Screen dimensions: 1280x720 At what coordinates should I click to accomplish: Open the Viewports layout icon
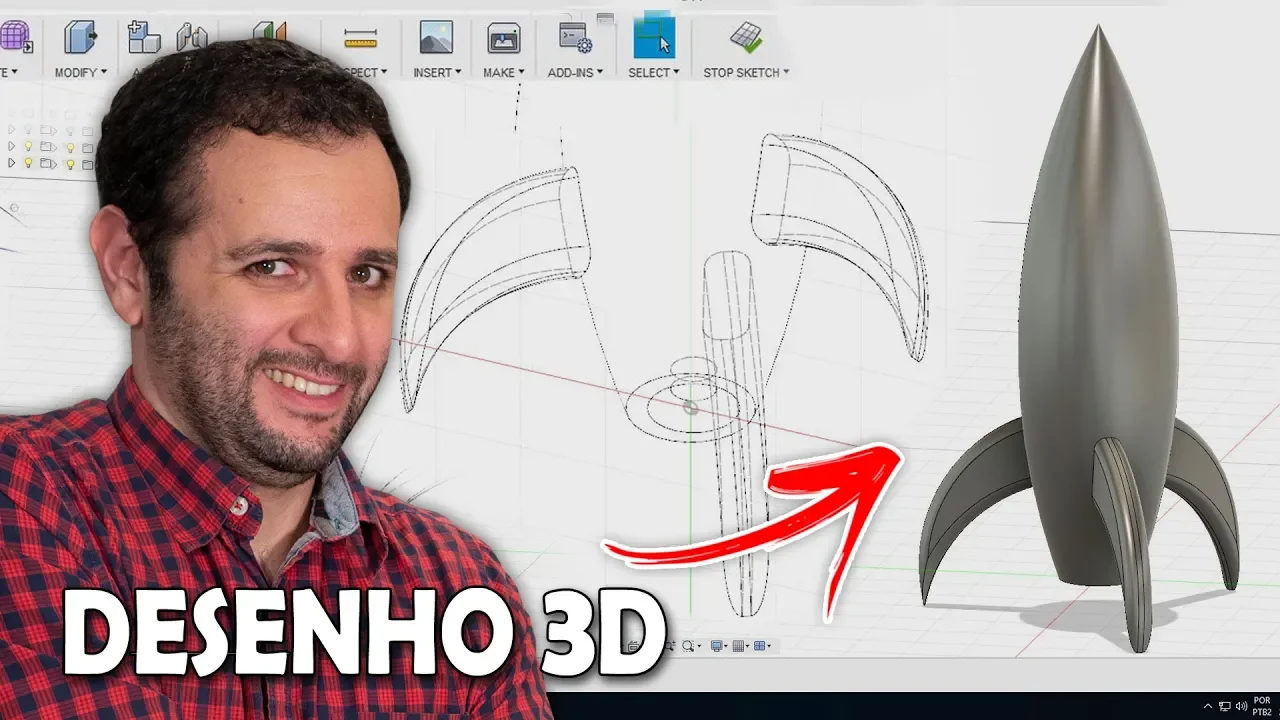[760, 647]
